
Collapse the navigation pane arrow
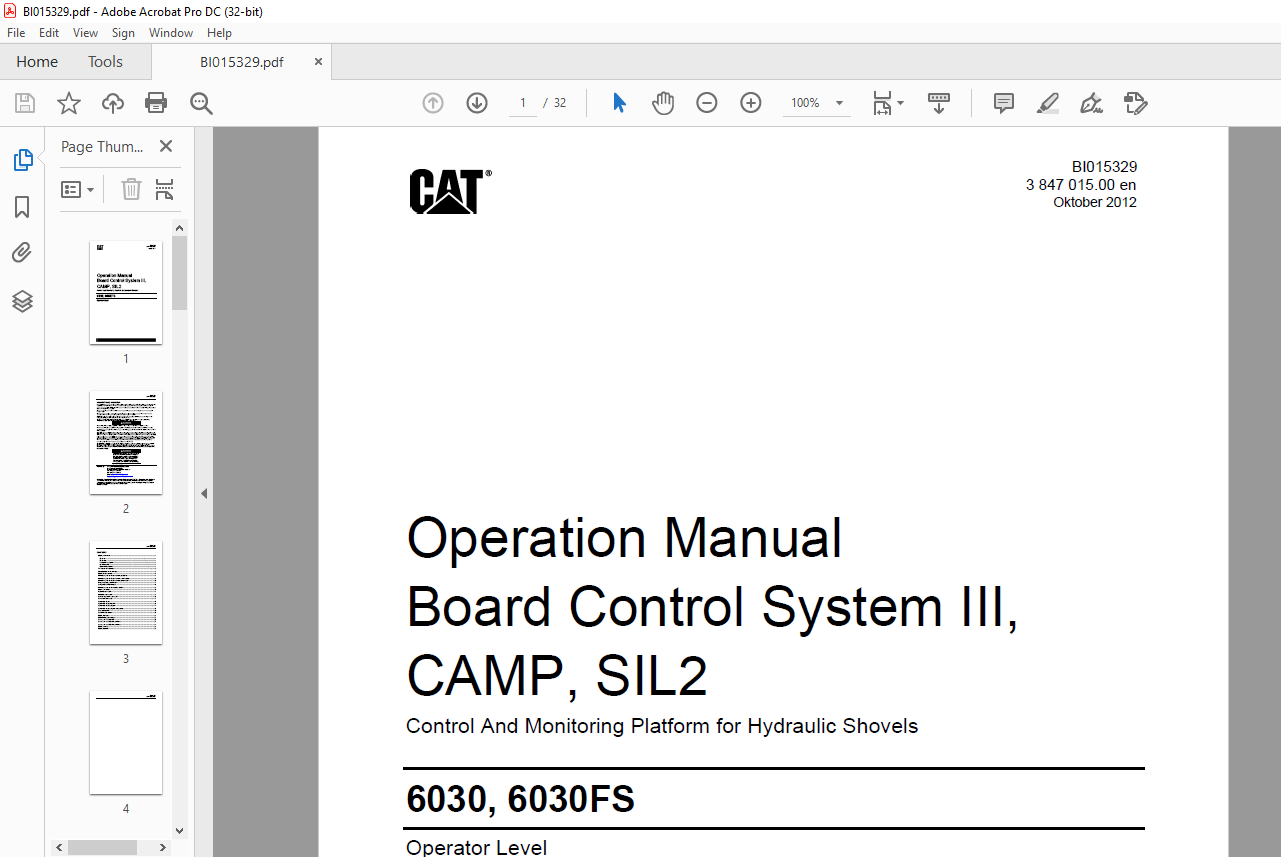tap(204, 493)
